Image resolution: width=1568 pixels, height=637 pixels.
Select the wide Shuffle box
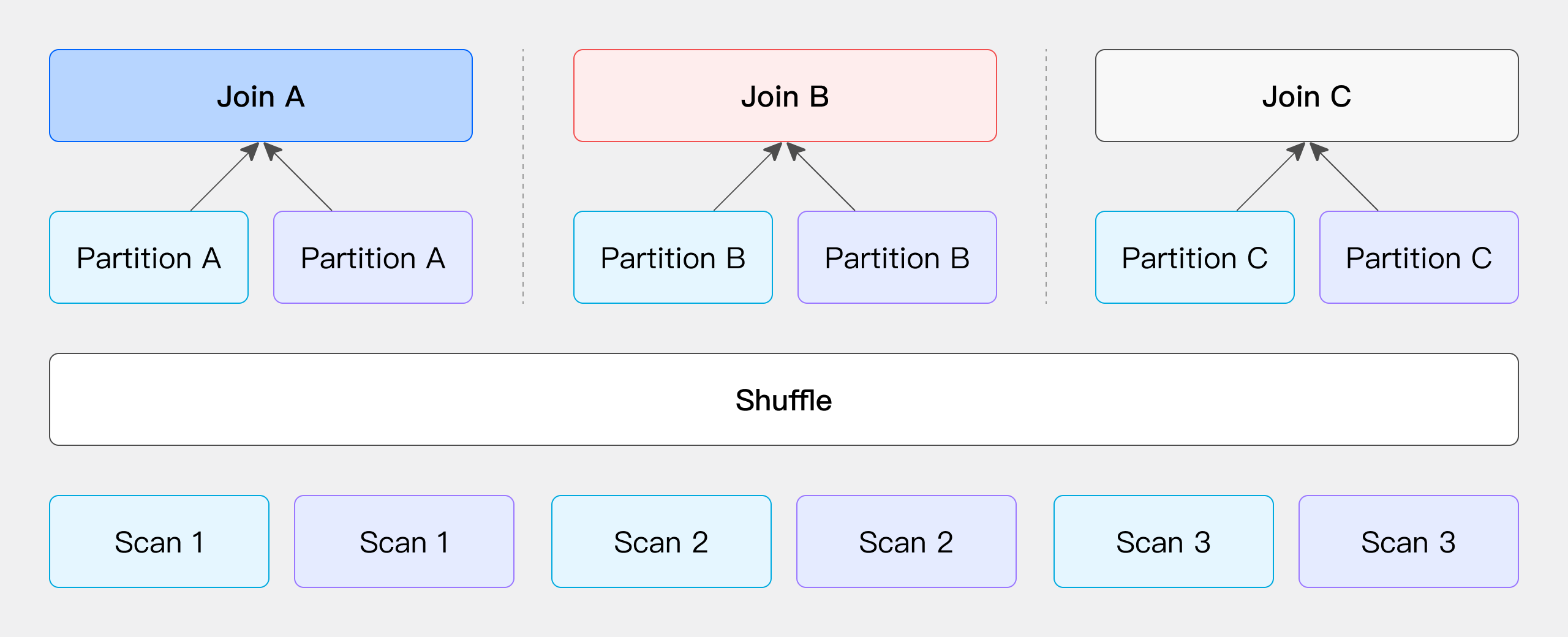[783, 399]
